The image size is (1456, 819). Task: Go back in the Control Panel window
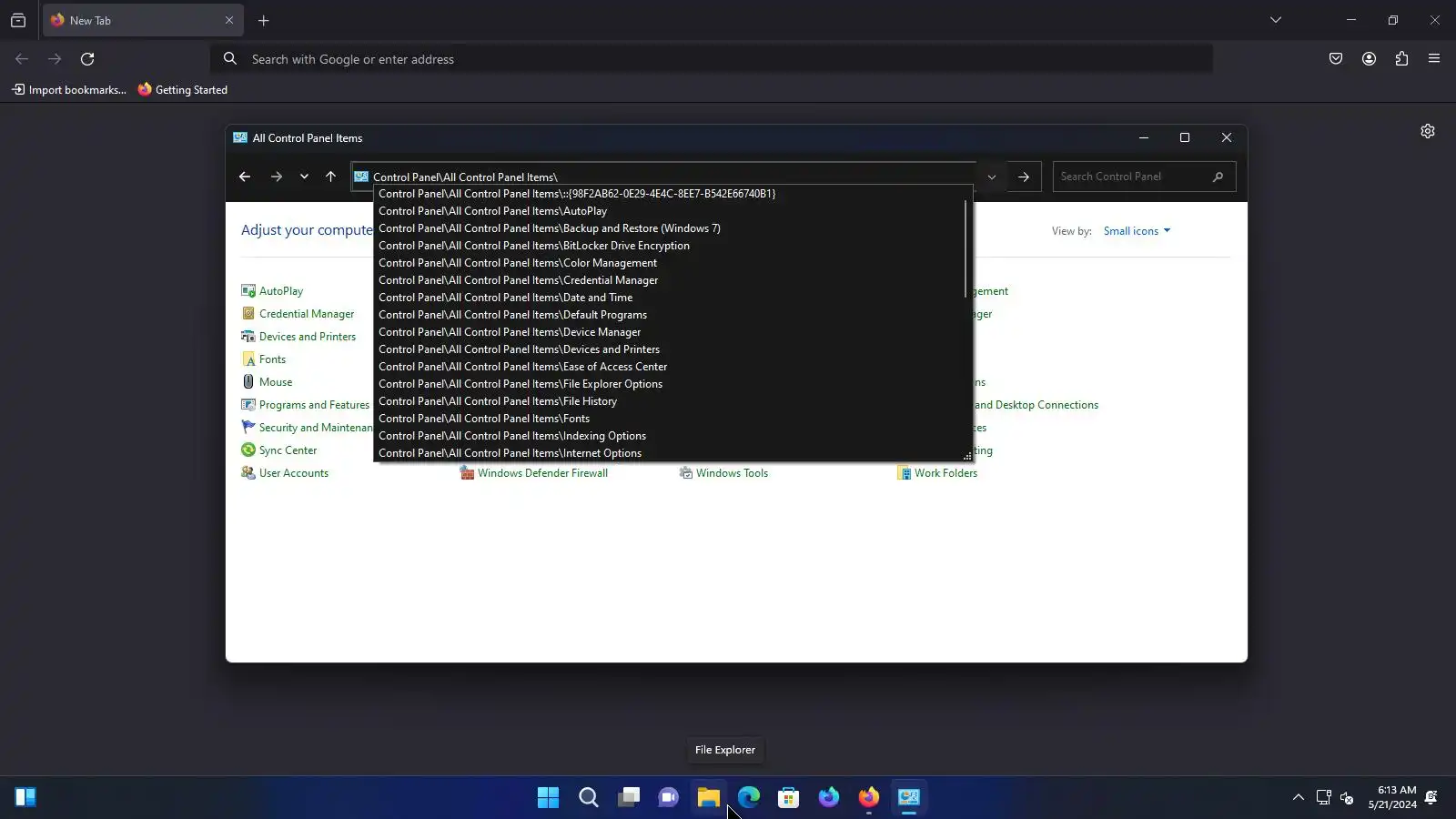[x=245, y=177]
